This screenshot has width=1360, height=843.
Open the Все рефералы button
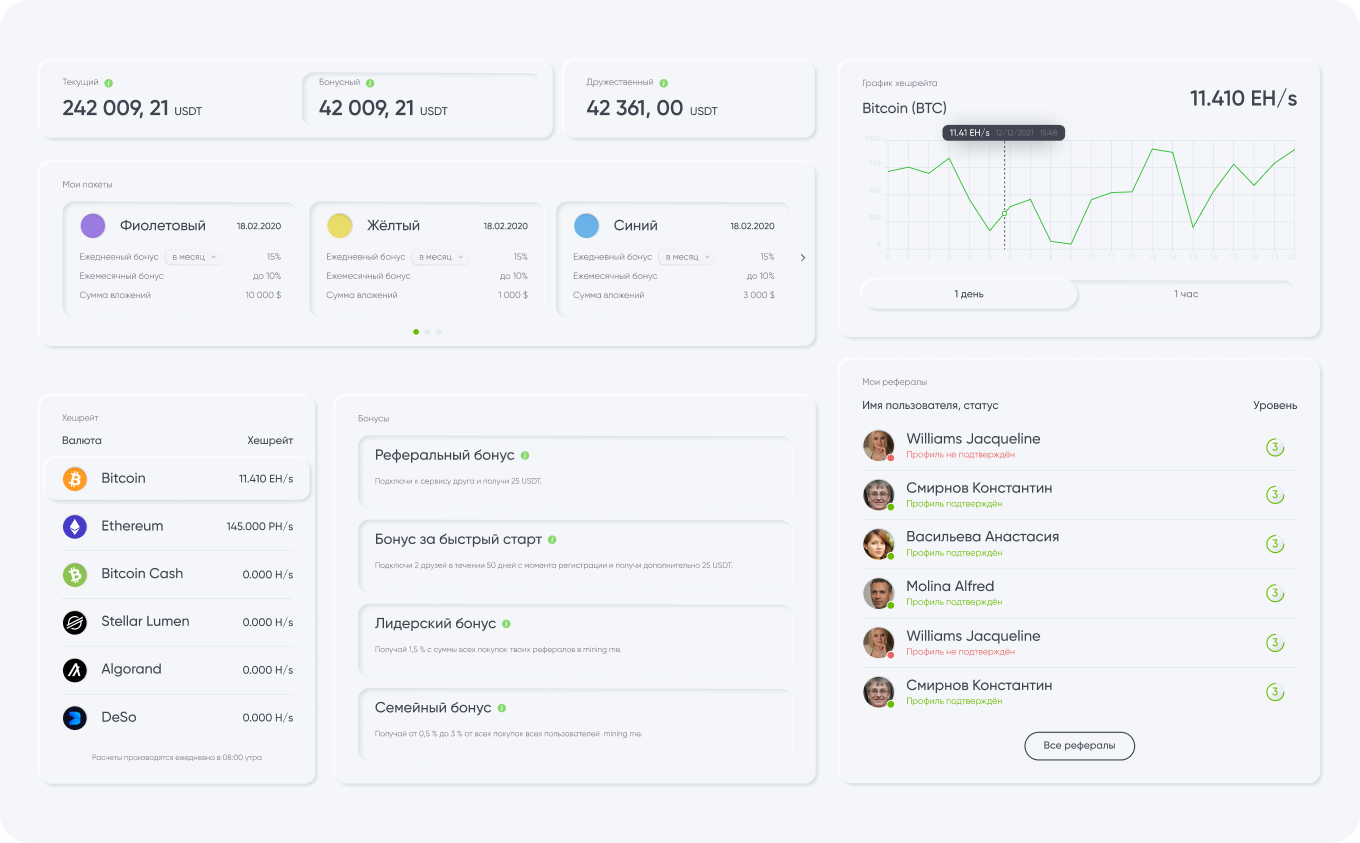[x=1079, y=746]
